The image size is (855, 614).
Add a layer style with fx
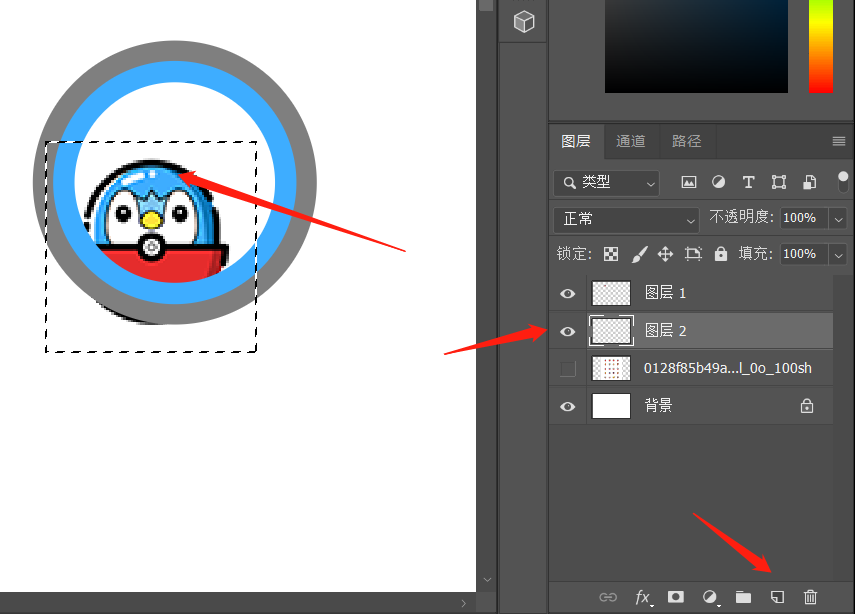[x=643, y=598]
